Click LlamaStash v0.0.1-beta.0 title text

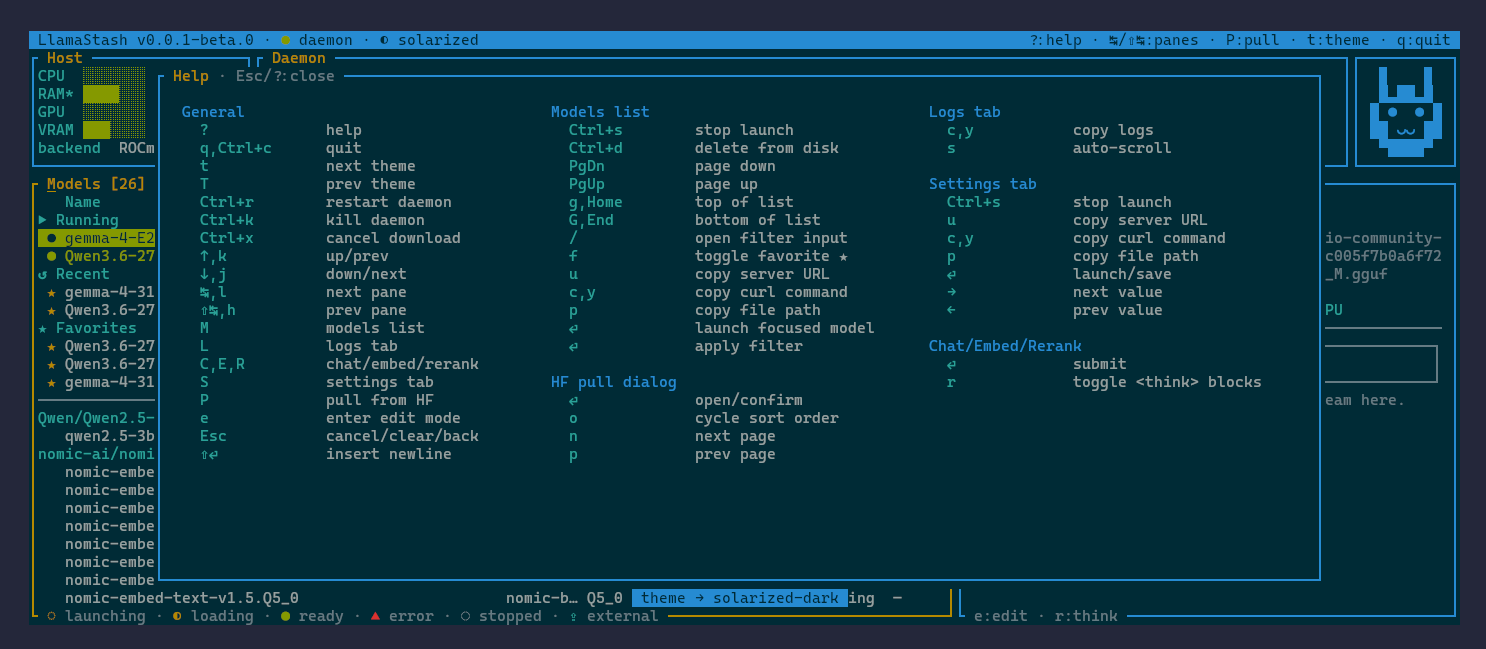point(146,40)
